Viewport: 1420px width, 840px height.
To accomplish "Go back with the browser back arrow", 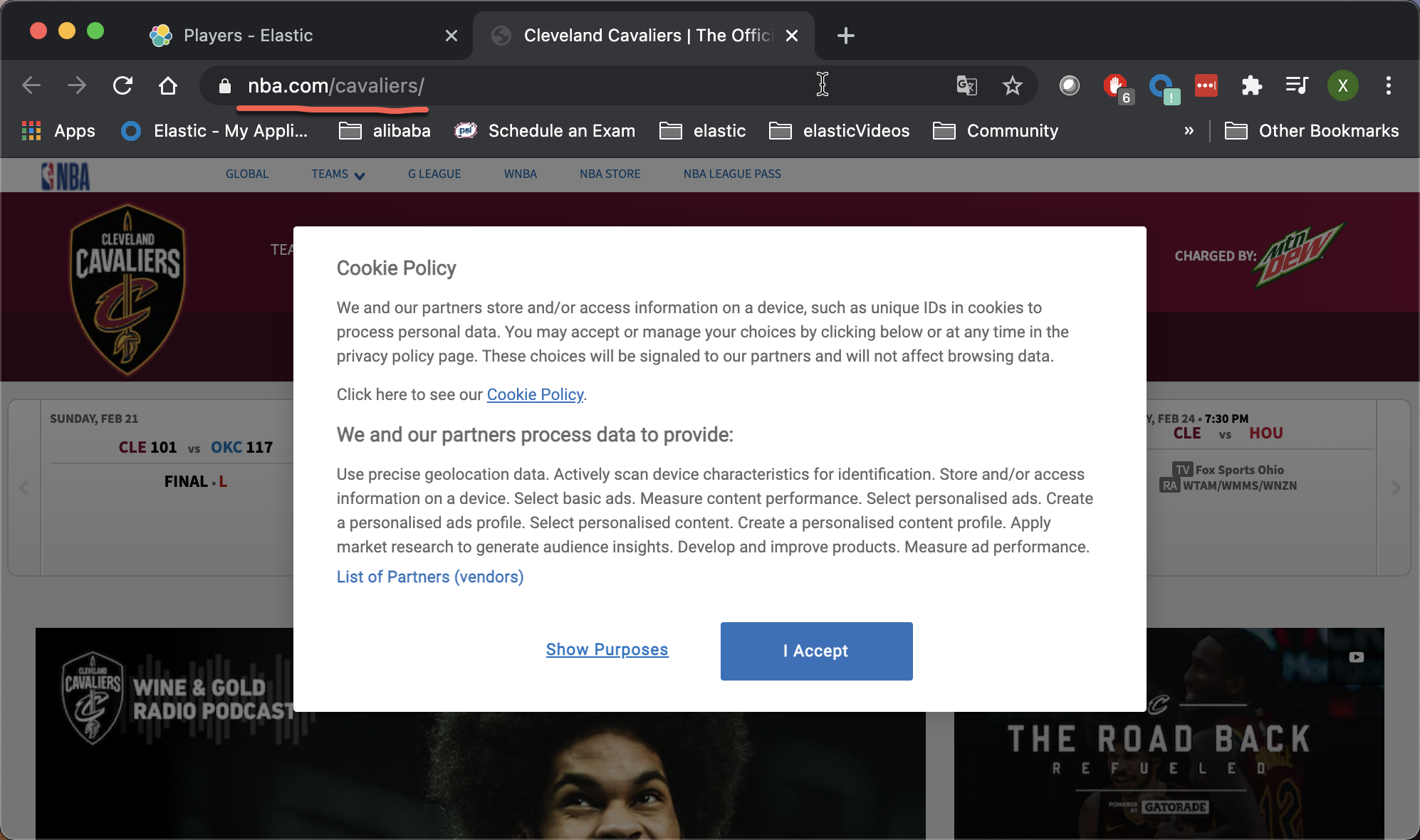I will pyautogui.click(x=31, y=86).
